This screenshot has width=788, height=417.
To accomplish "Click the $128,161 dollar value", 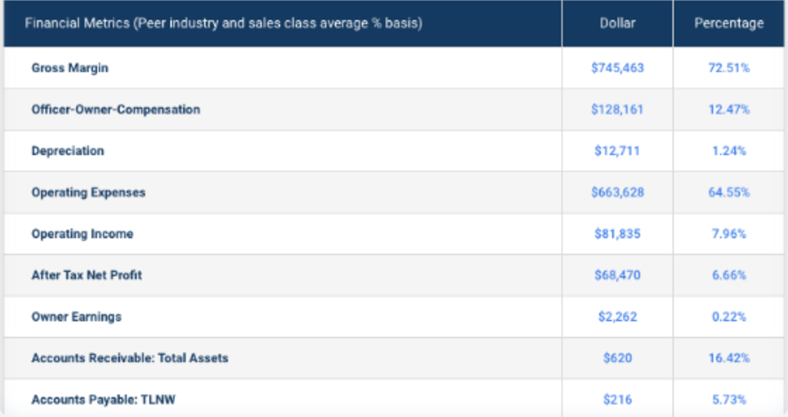I will click(617, 109).
